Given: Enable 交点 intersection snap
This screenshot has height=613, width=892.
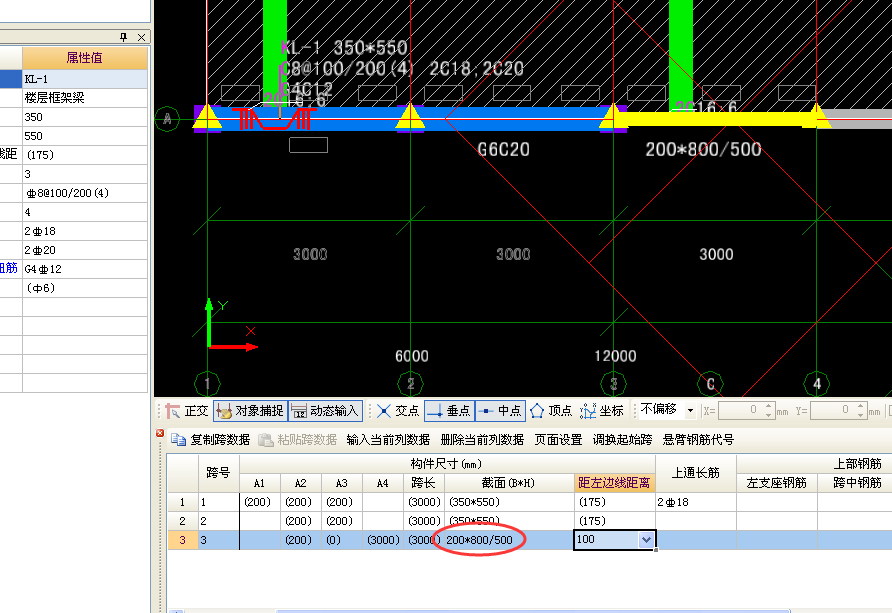Looking at the screenshot, I should pos(398,411).
